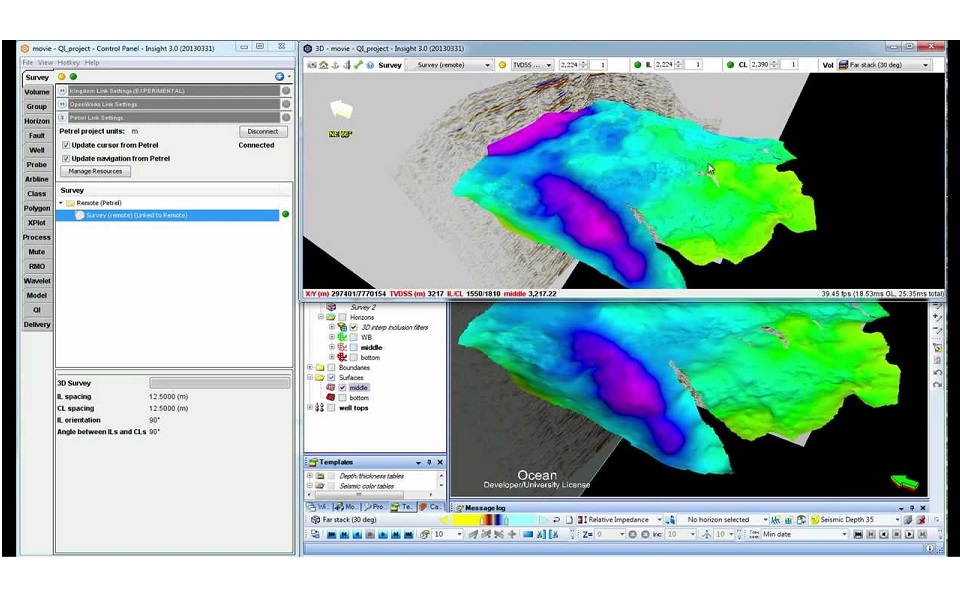Click the home view icon in 3D toolbar

click(324, 65)
